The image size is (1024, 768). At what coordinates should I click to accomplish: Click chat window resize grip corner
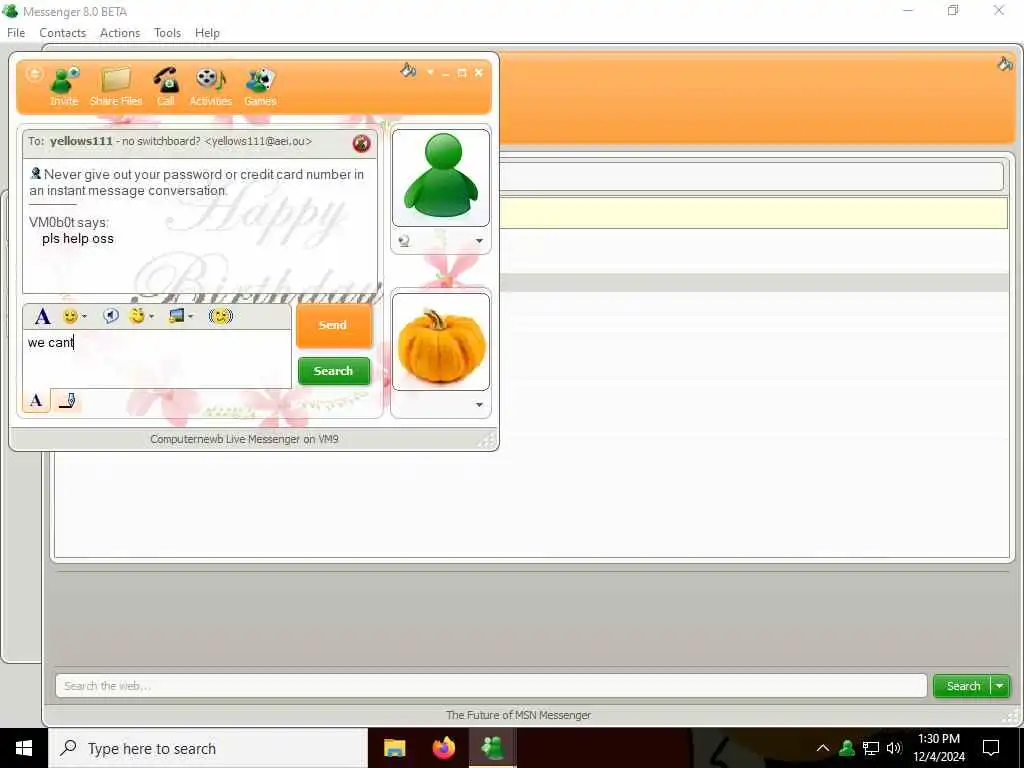(487, 441)
